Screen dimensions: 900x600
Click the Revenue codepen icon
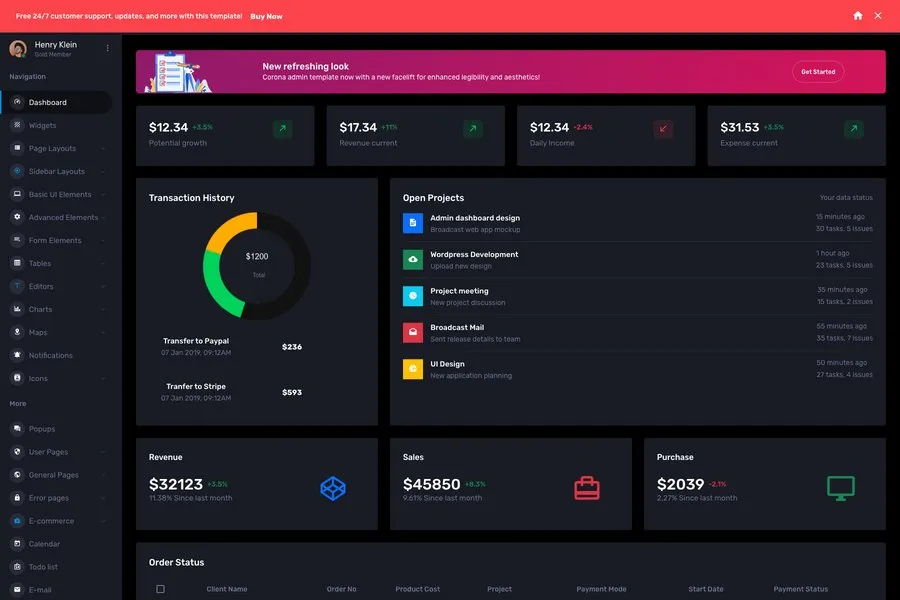[x=332, y=488]
